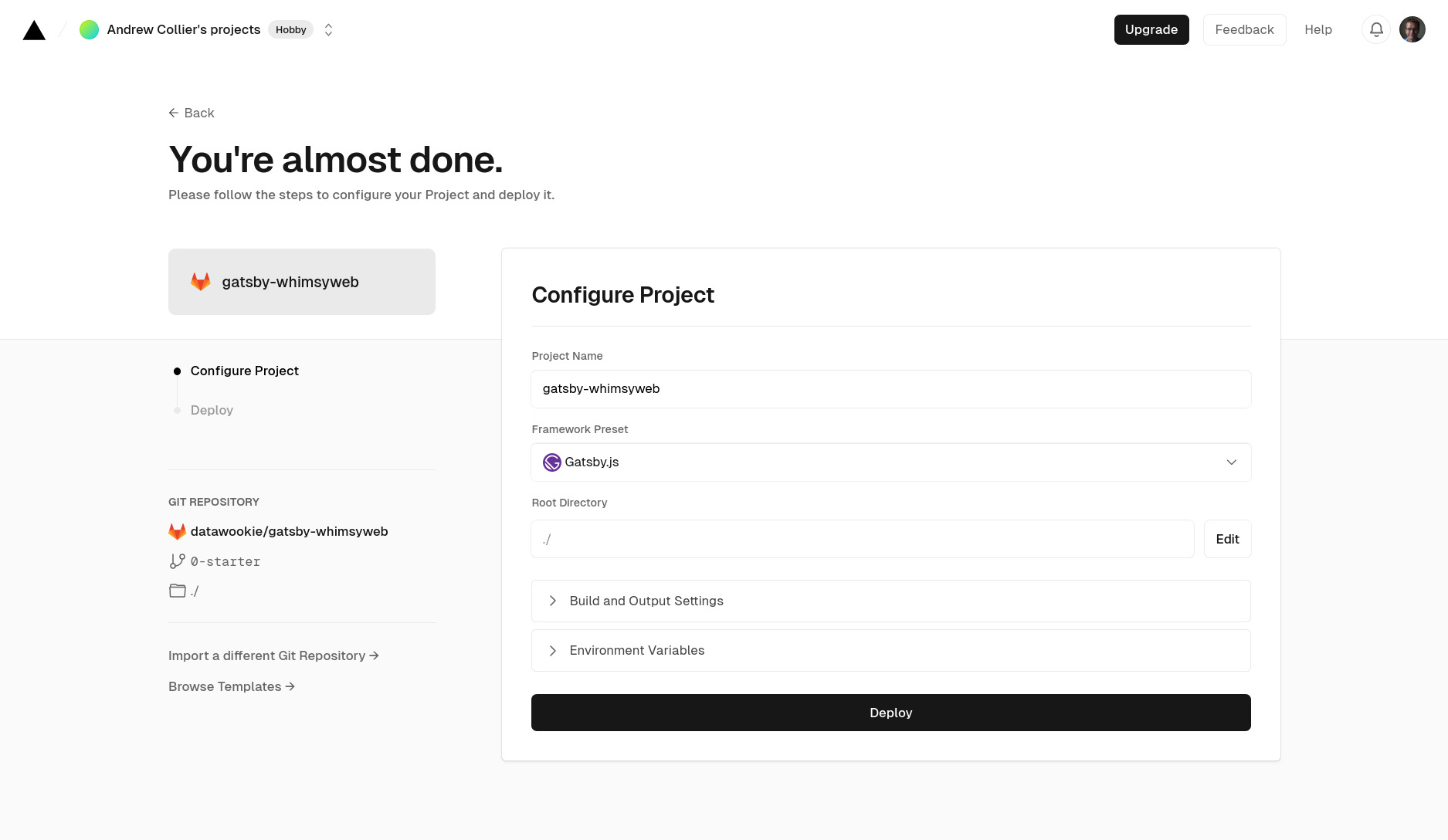Click the Gatsby.js purple logo icon
The image size is (1448, 840).
coord(551,462)
